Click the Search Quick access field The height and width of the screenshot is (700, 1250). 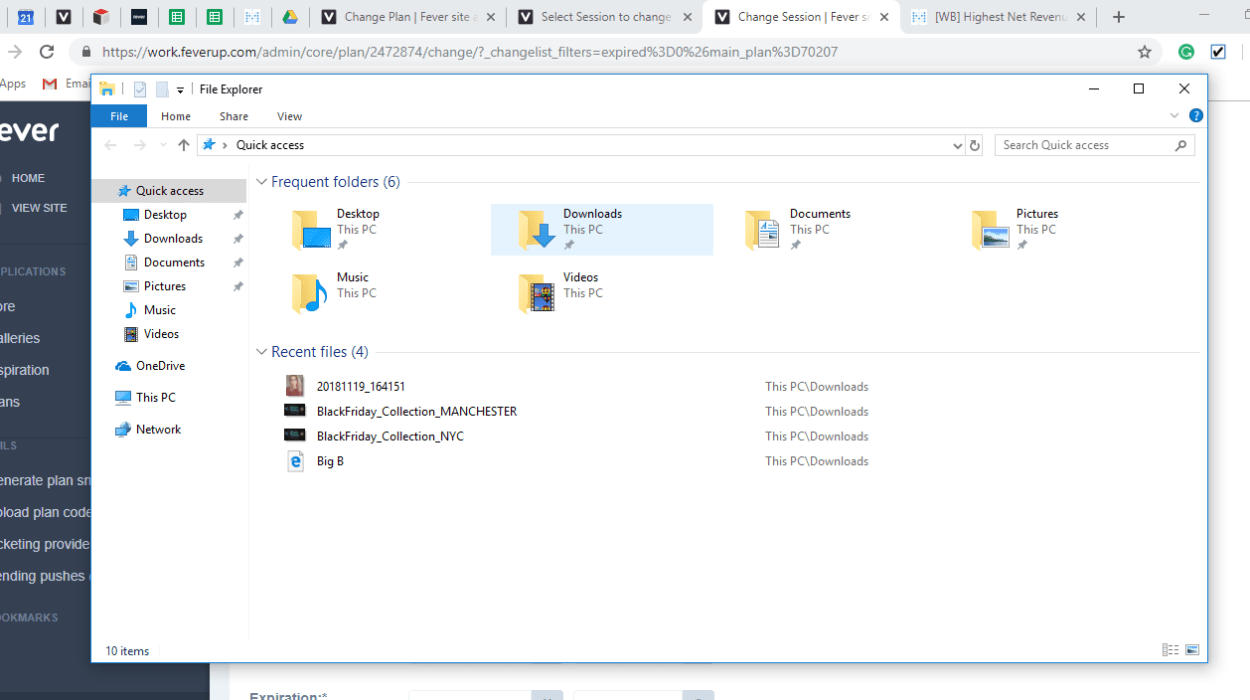pos(1085,145)
